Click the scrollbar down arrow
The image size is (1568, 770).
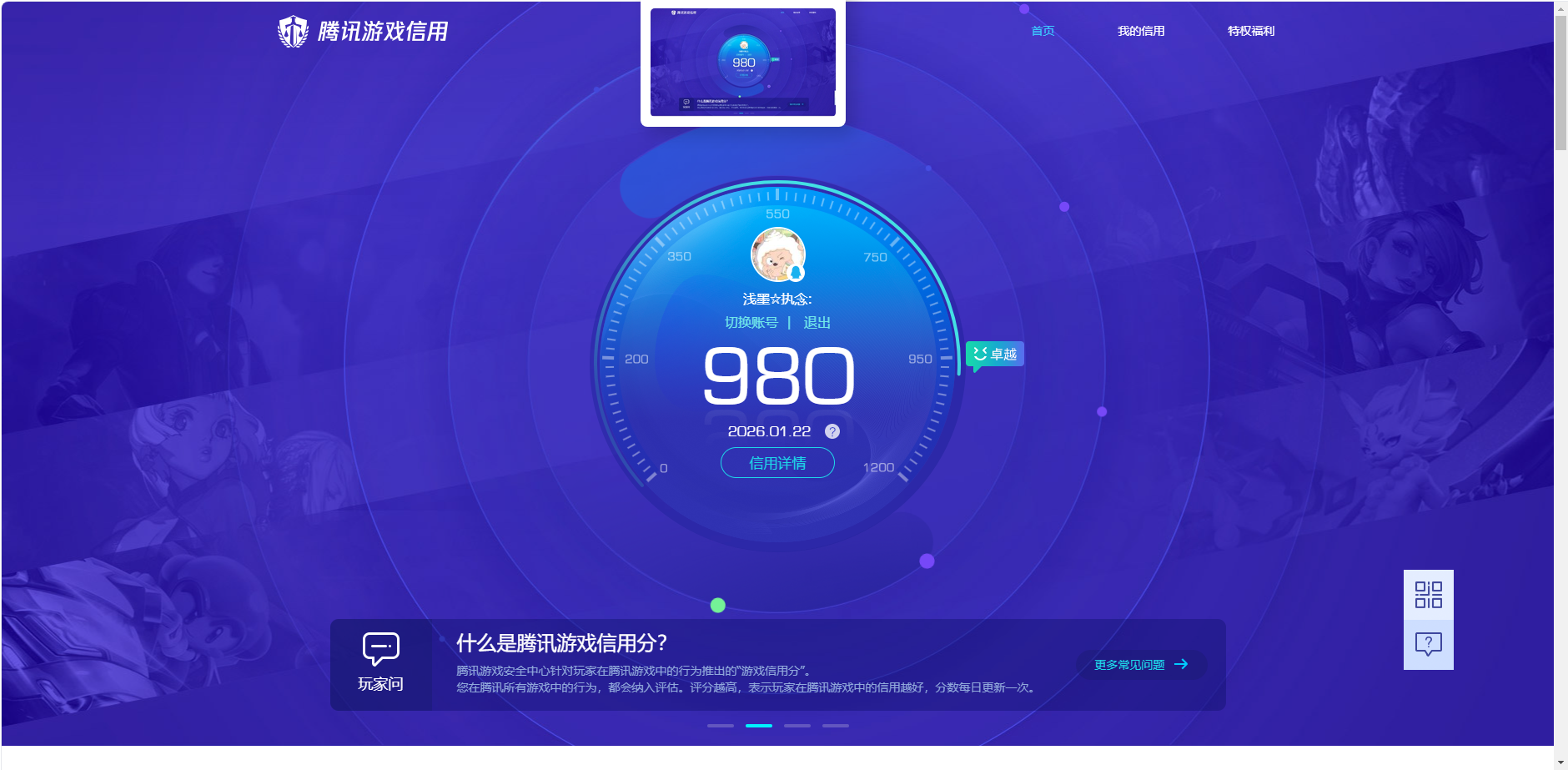point(1561,761)
